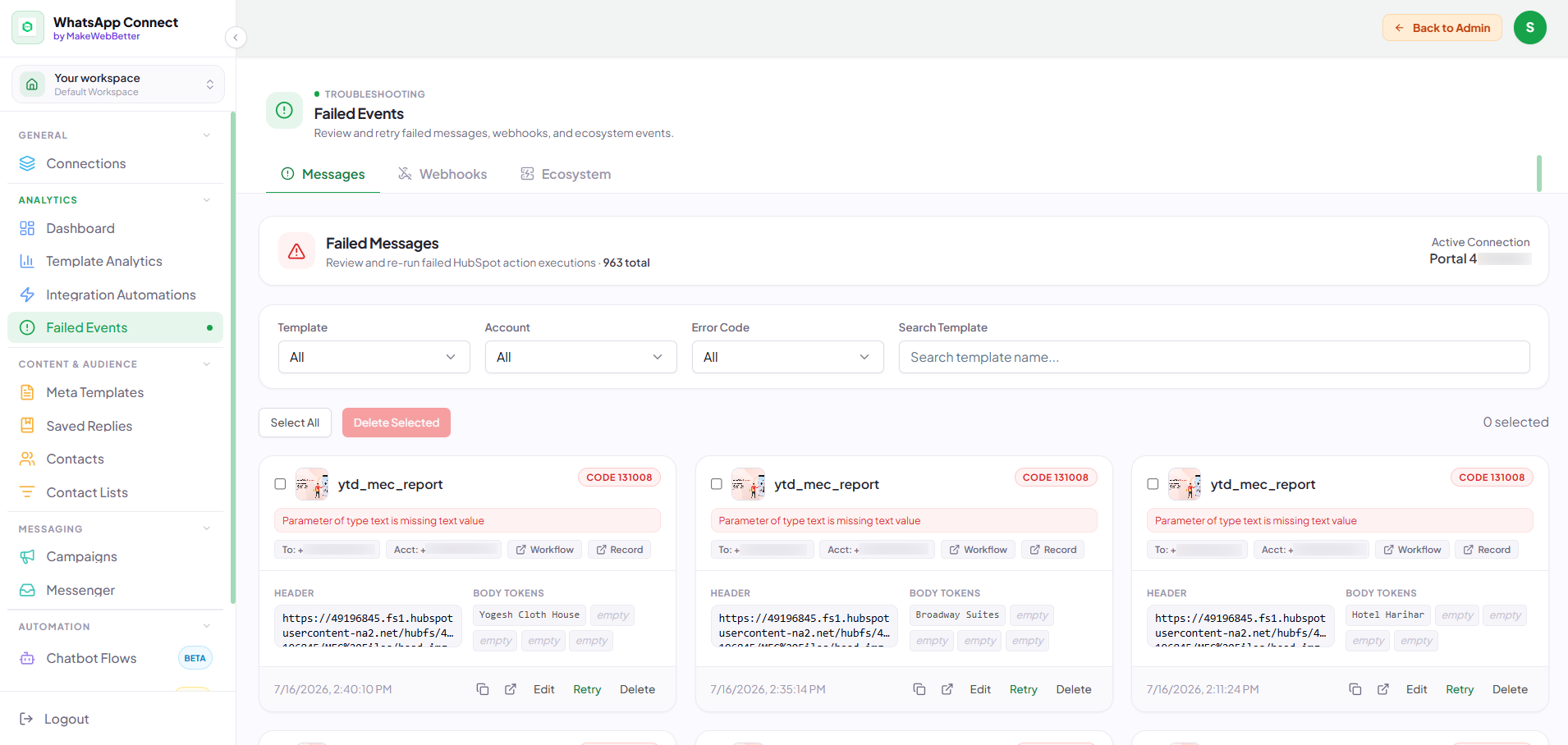The width and height of the screenshot is (1568, 745).
Task: Retry the 2:40:10 PM failed message
Action: click(x=587, y=689)
